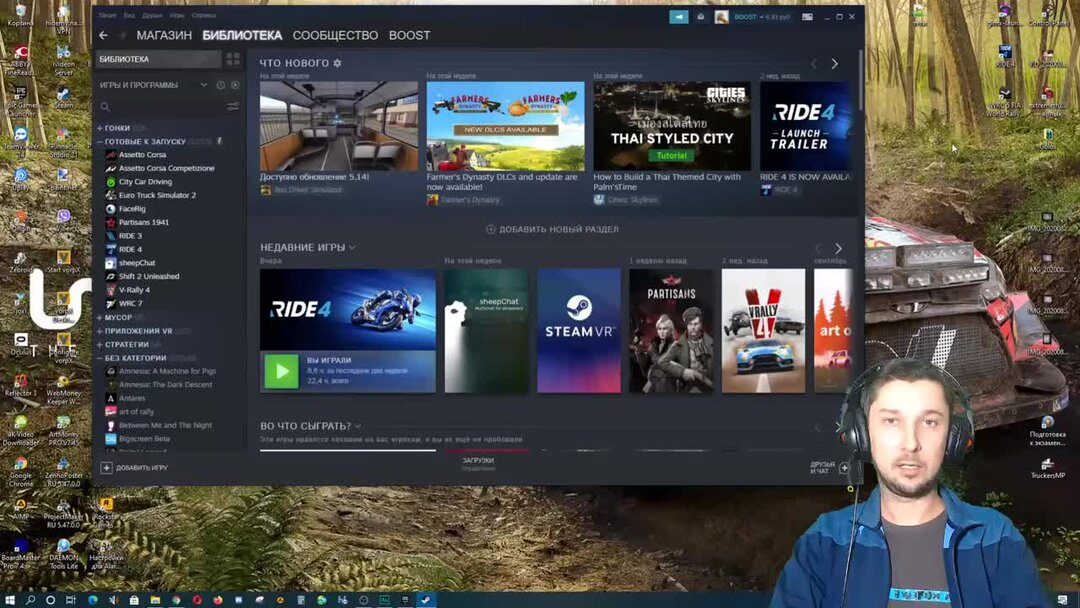The width and height of the screenshot is (1080, 608).
Task: Click the profile avatar in Steam header
Action: (x=721, y=17)
